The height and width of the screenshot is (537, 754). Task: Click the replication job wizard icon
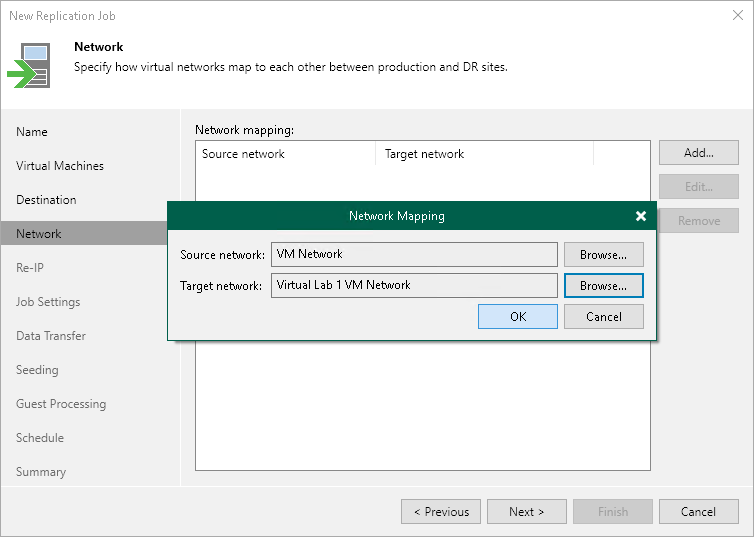coord(29,65)
